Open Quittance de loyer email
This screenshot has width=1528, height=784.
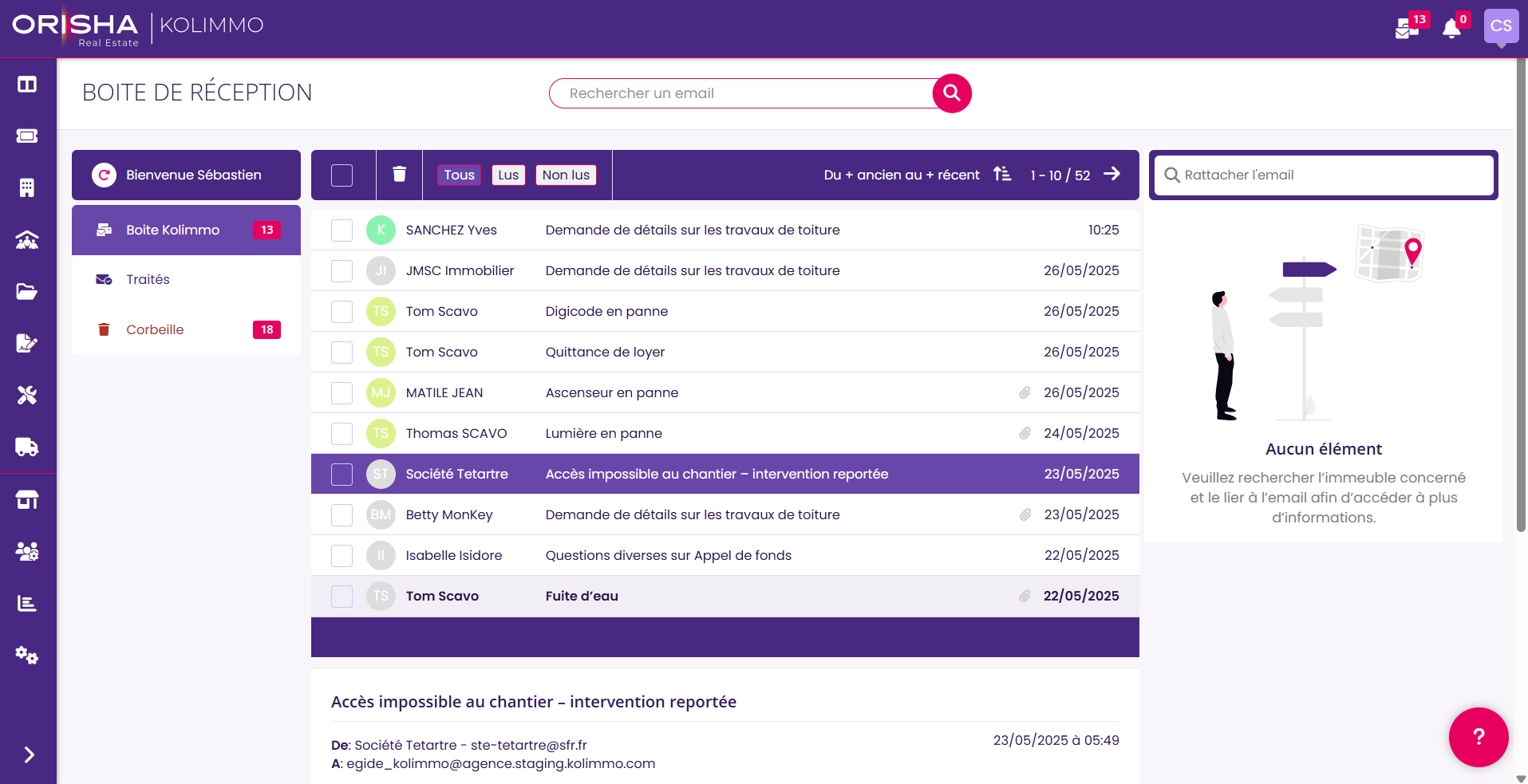coord(725,352)
